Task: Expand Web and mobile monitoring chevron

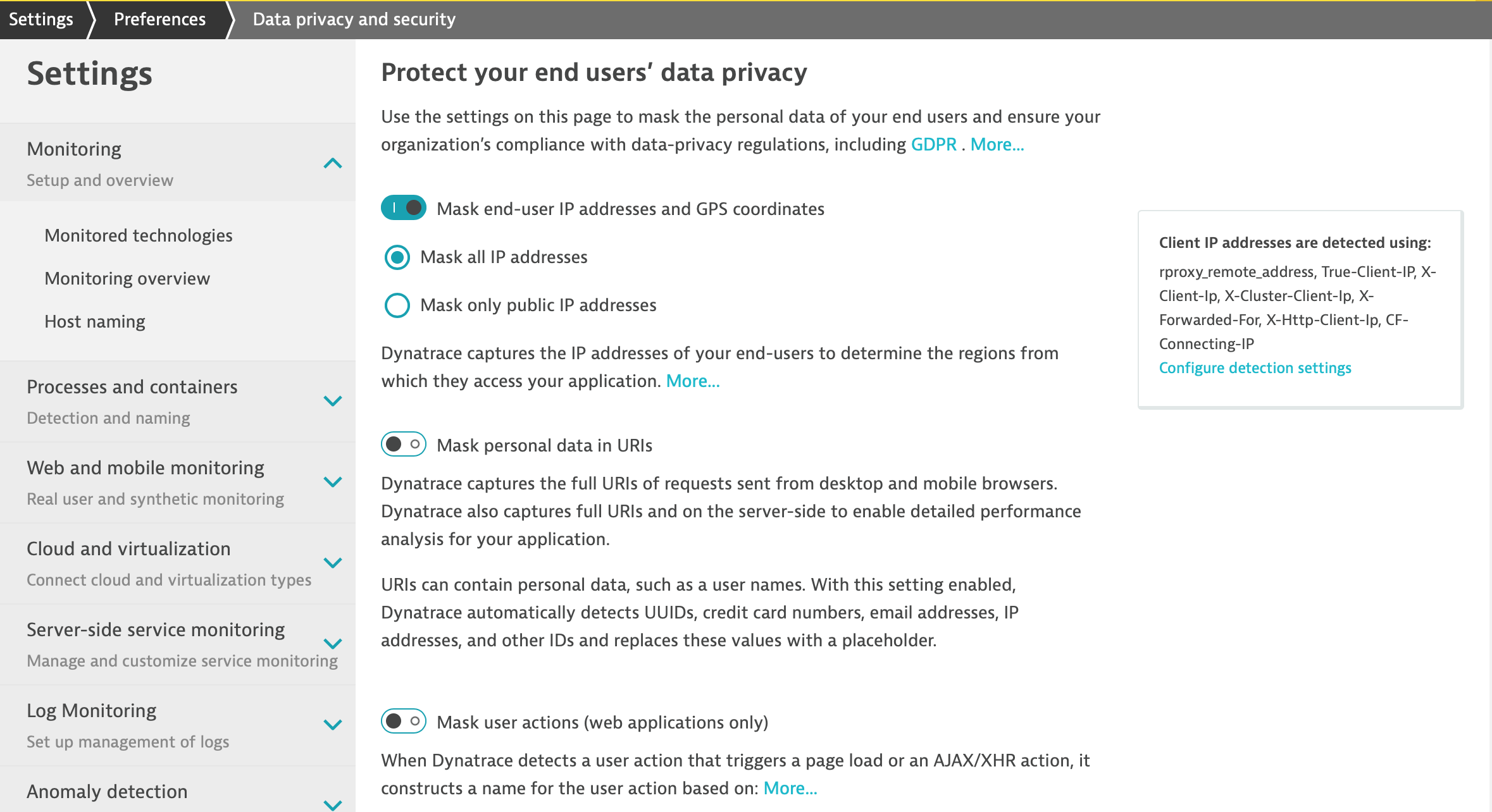Action: coord(332,482)
